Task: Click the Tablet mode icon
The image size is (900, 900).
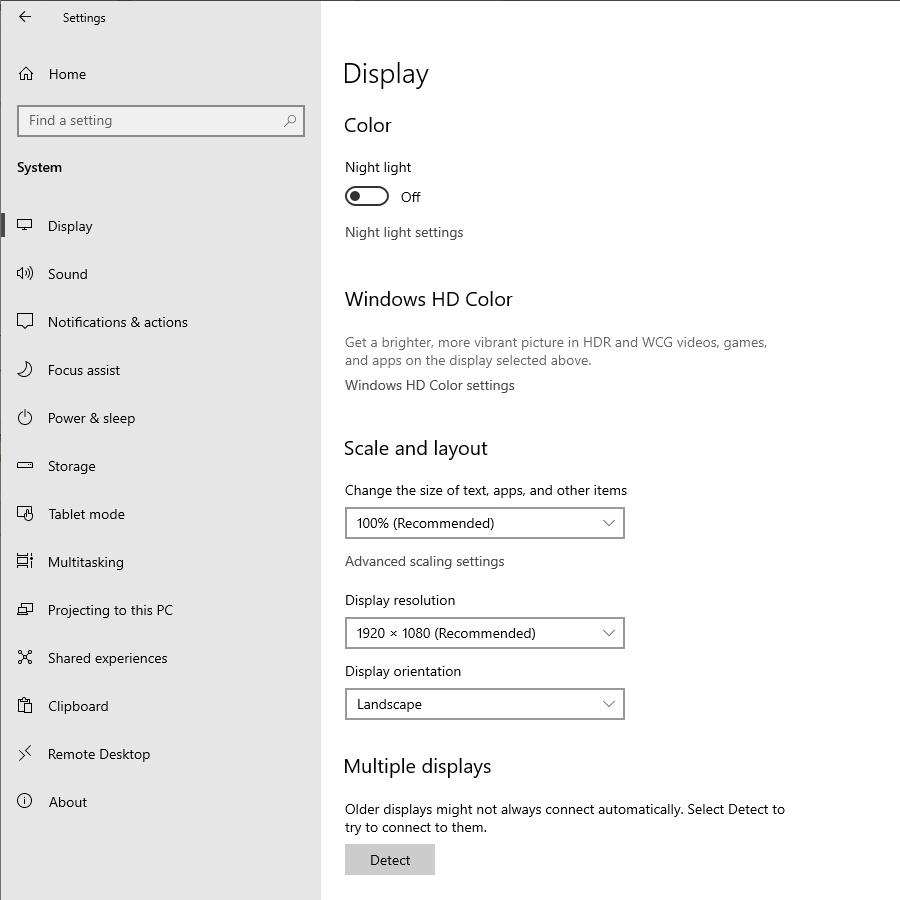Action: click(x=25, y=513)
